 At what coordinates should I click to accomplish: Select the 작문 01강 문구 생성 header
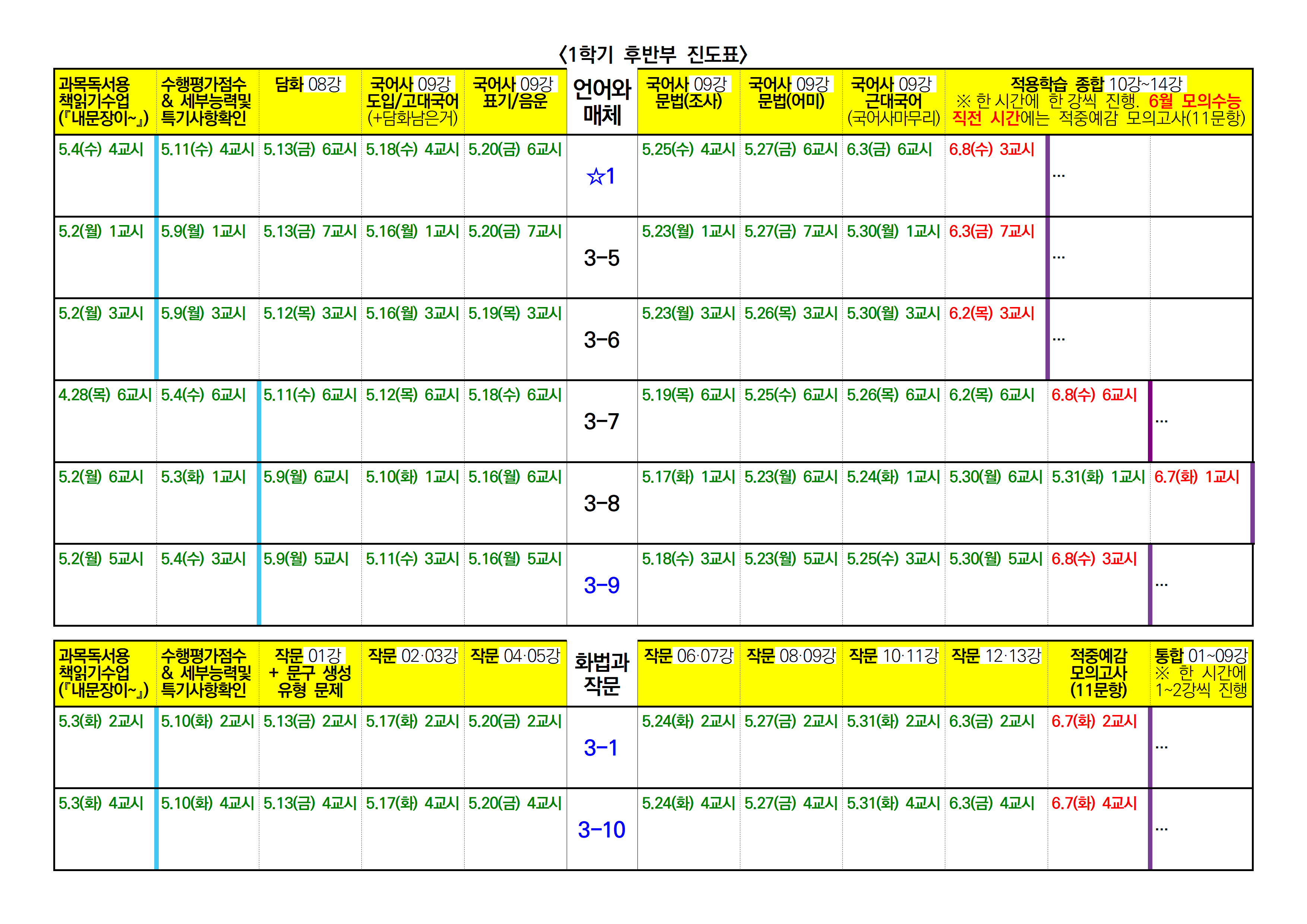(x=310, y=673)
